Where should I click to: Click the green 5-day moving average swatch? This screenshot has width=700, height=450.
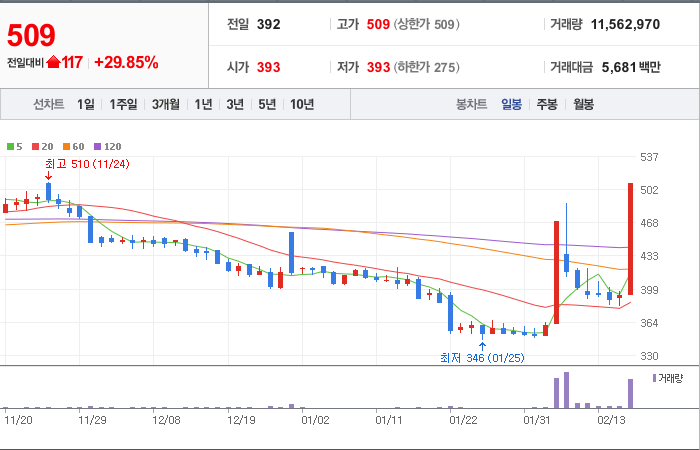click(x=10, y=146)
